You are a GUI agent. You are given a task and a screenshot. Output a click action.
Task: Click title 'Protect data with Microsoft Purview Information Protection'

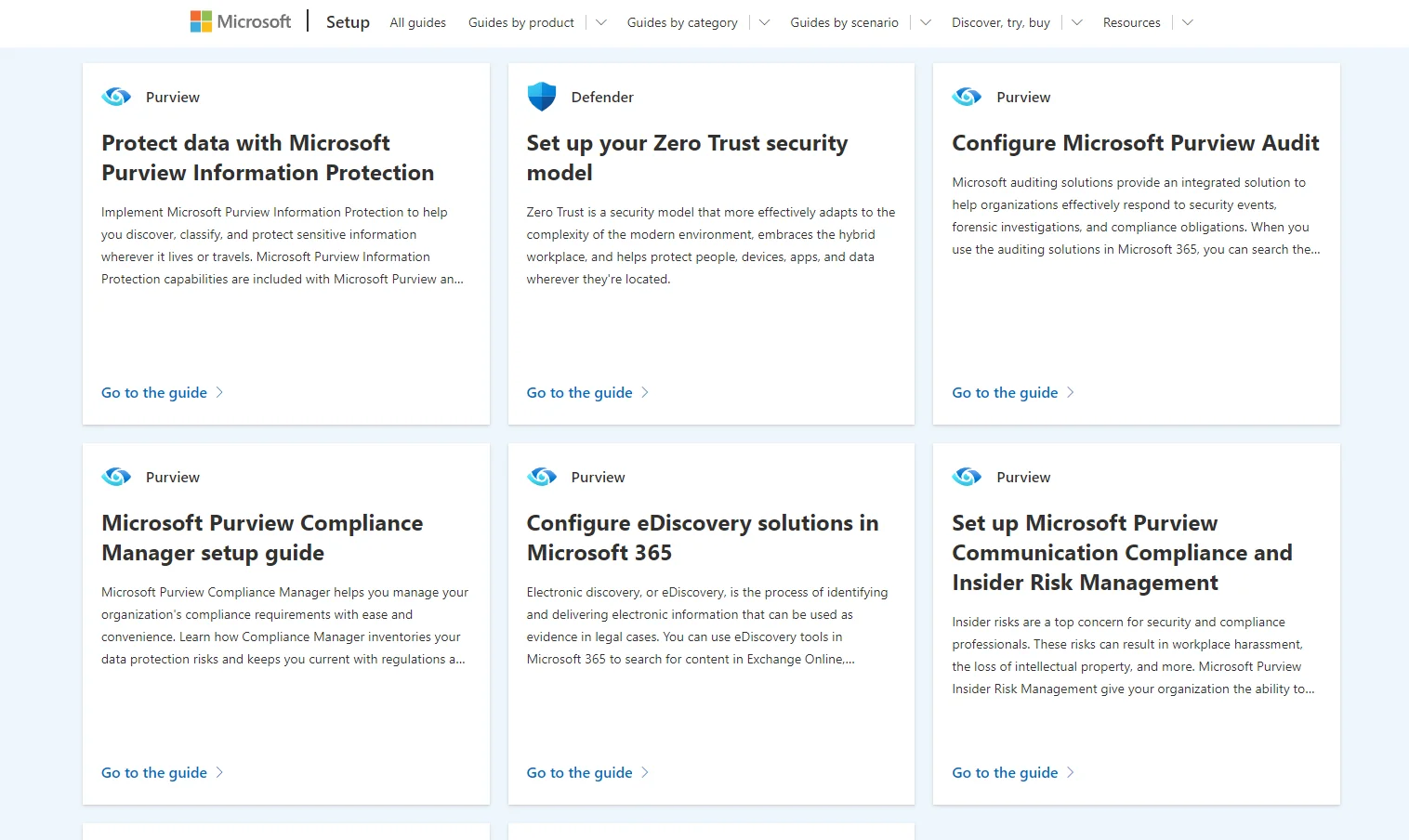[x=268, y=158]
